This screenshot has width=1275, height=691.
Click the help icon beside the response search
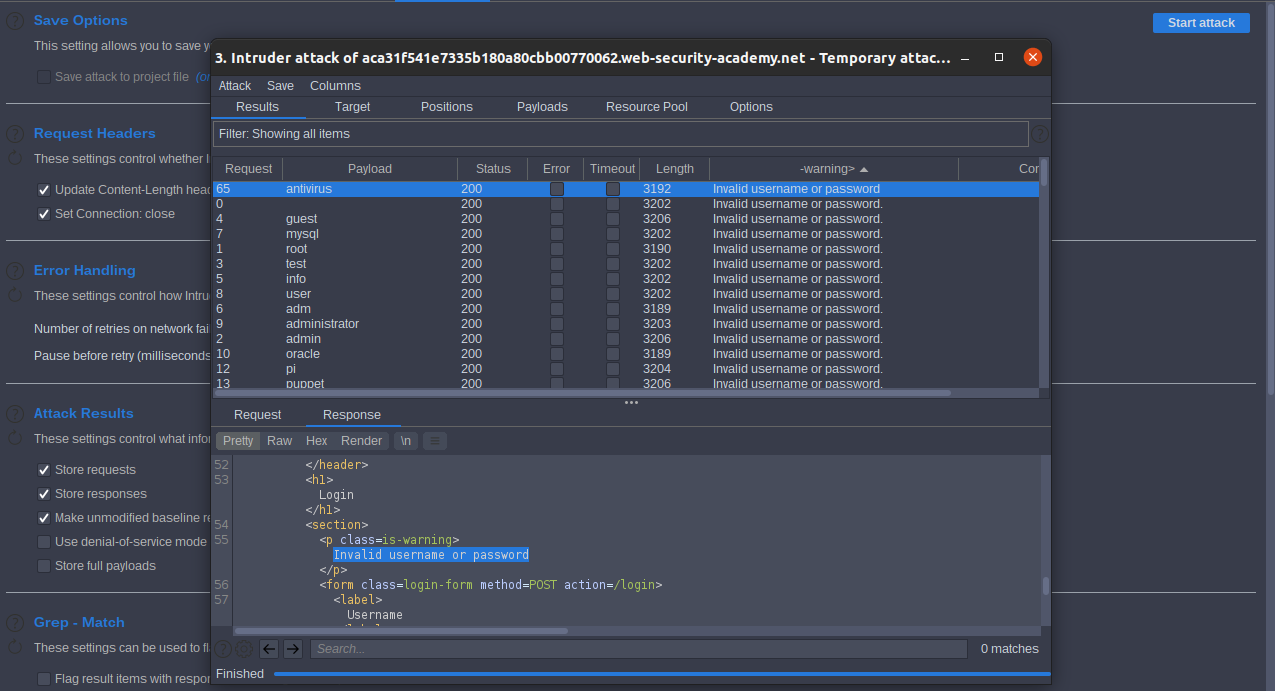click(x=223, y=649)
